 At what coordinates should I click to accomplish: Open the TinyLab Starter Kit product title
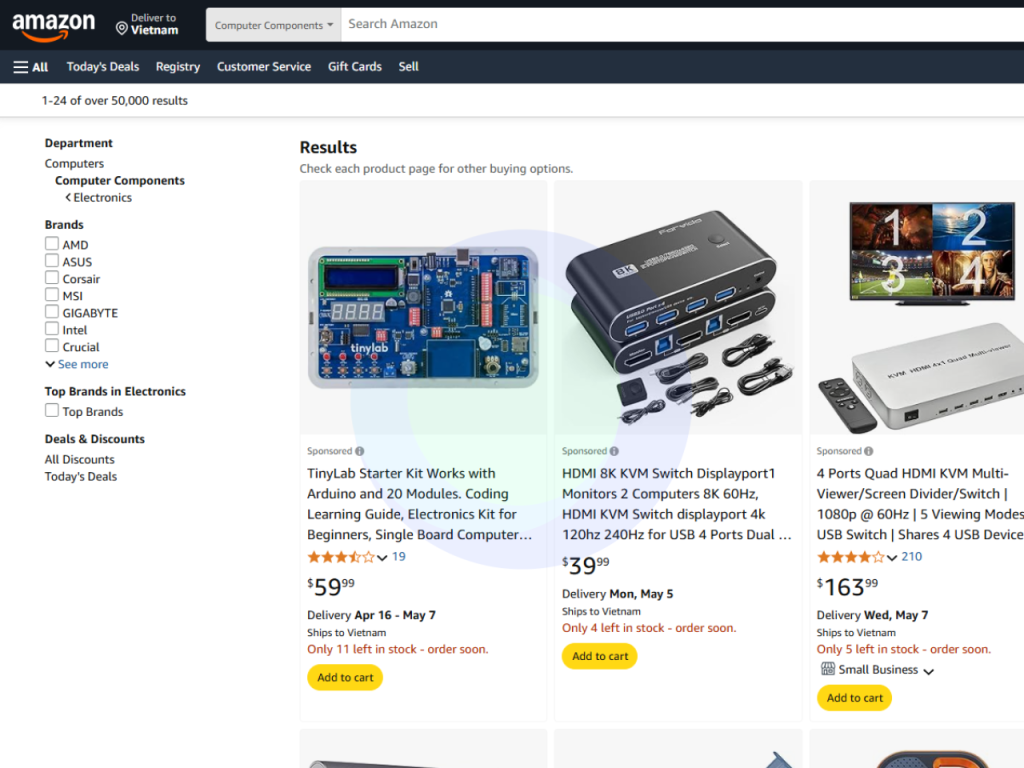419,504
